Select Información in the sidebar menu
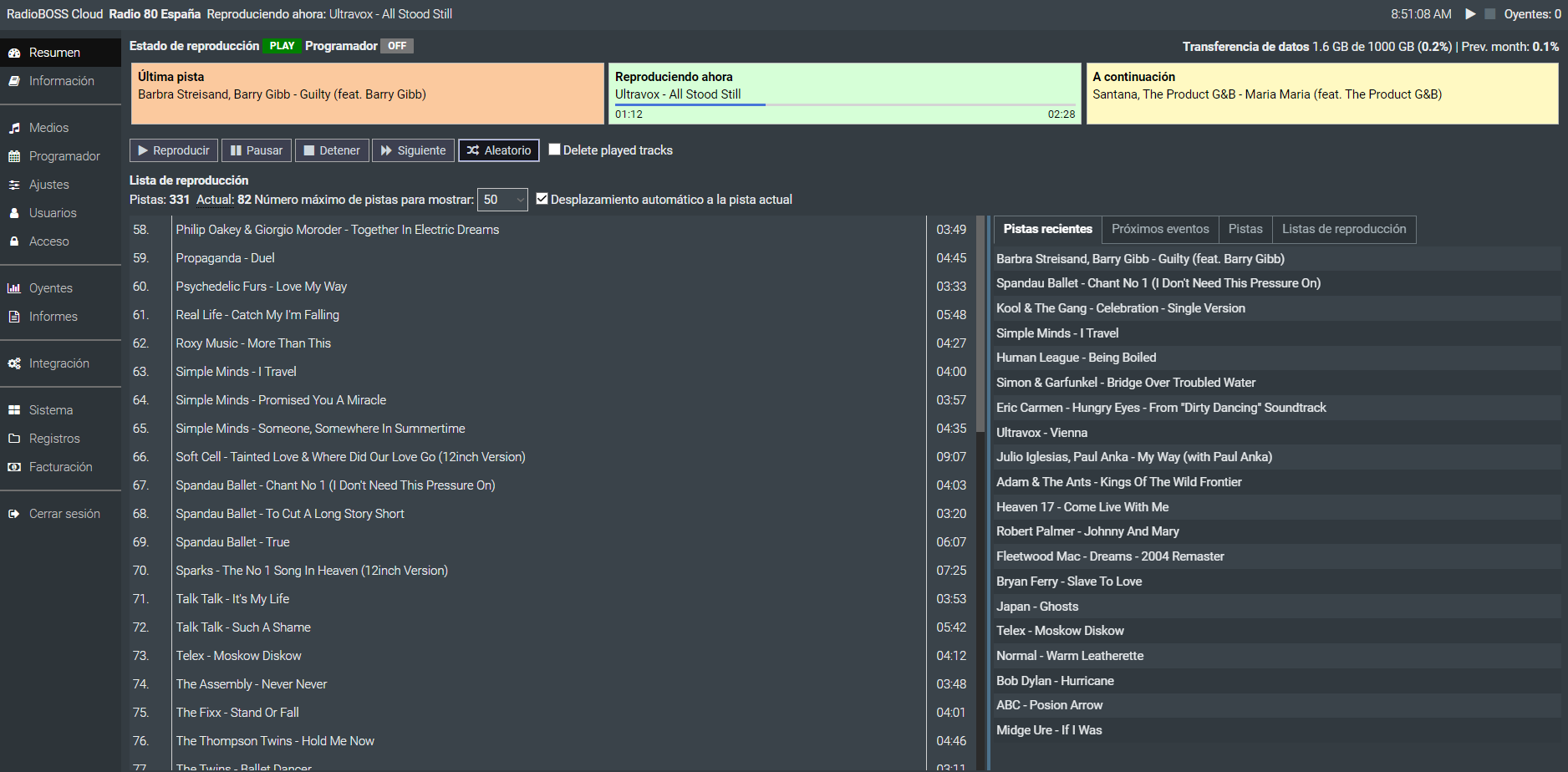 [x=60, y=81]
